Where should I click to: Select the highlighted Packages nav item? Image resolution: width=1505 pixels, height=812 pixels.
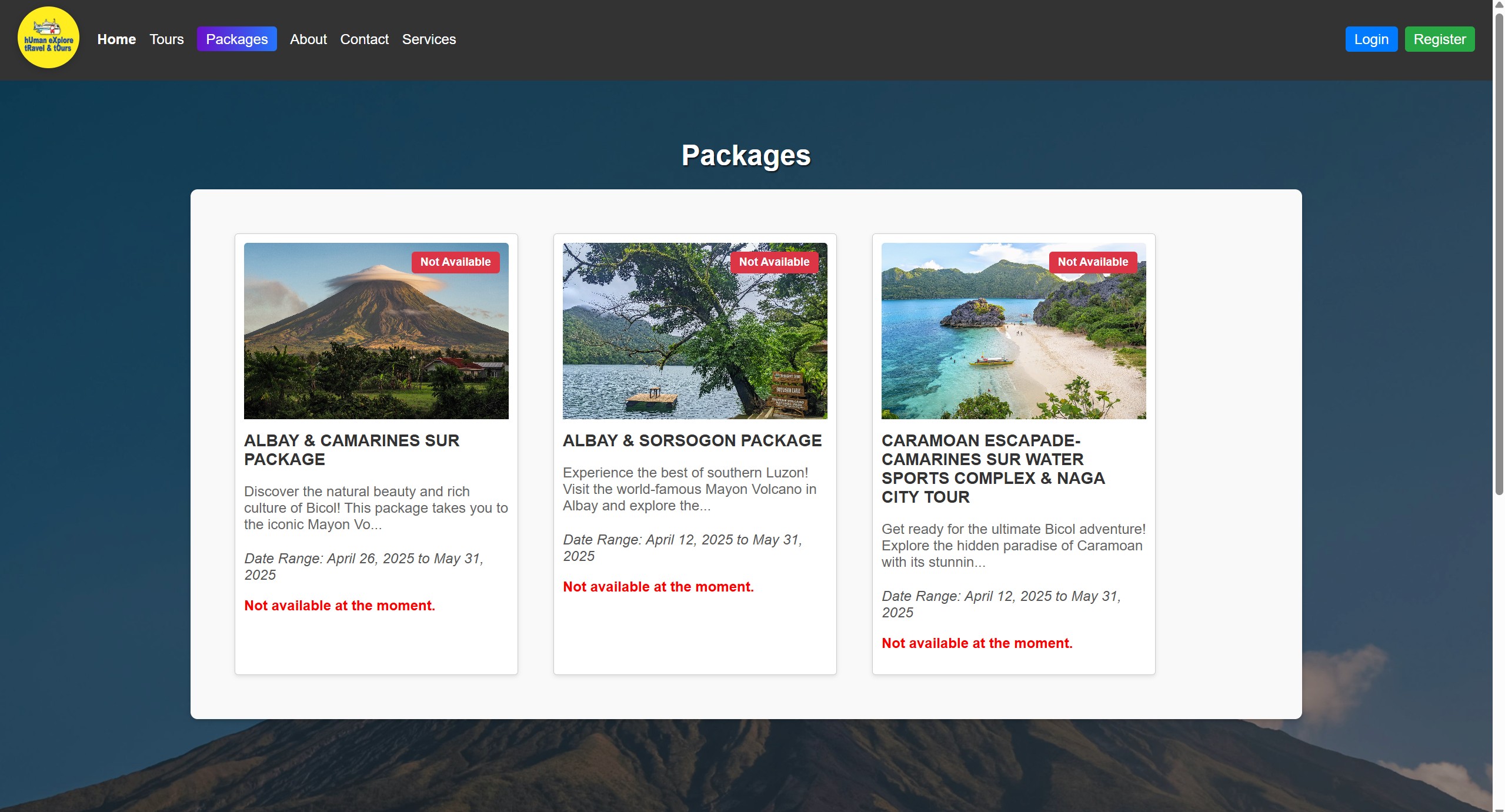click(236, 39)
